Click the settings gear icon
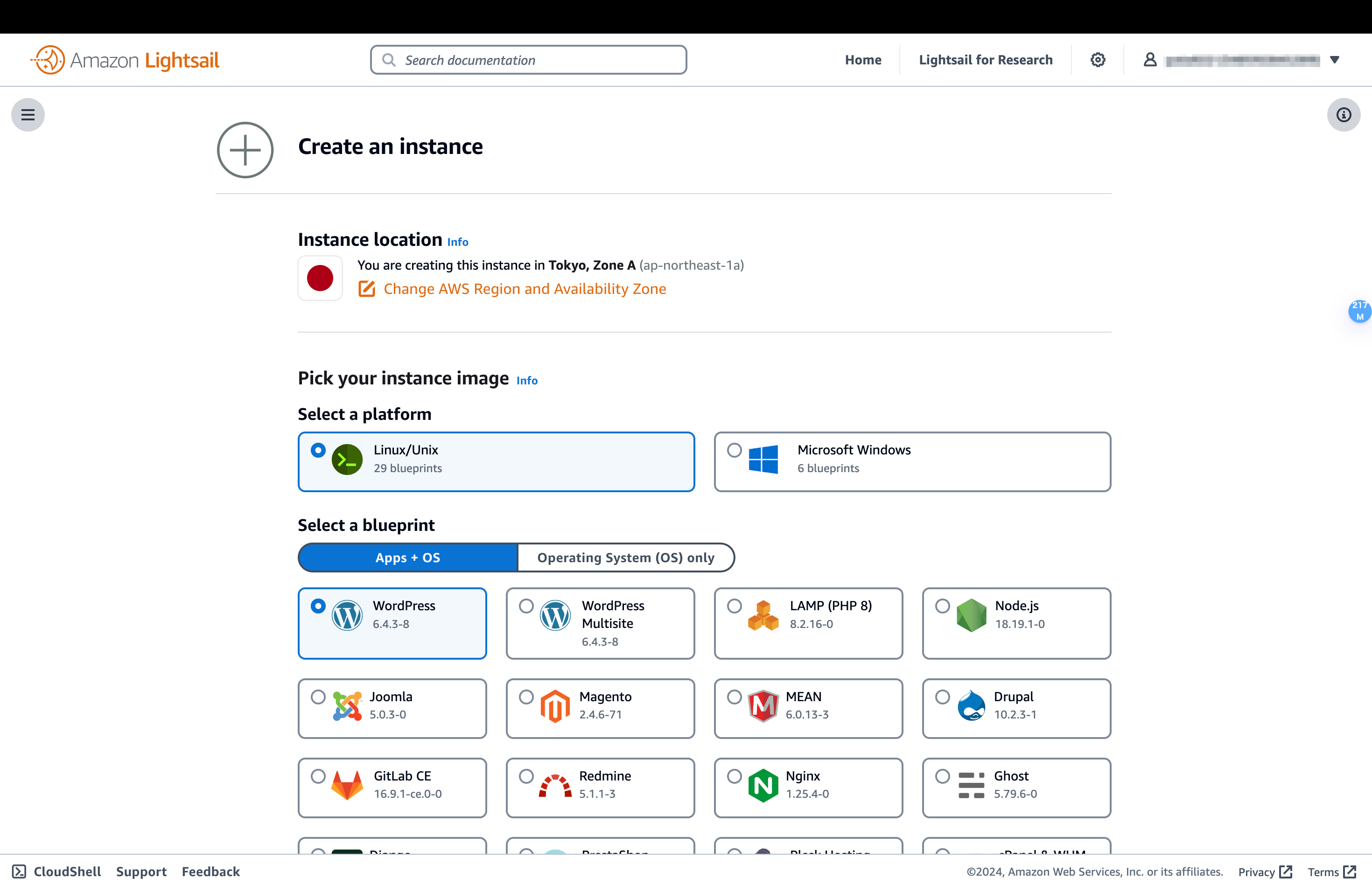The image size is (1372, 892). (1098, 60)
